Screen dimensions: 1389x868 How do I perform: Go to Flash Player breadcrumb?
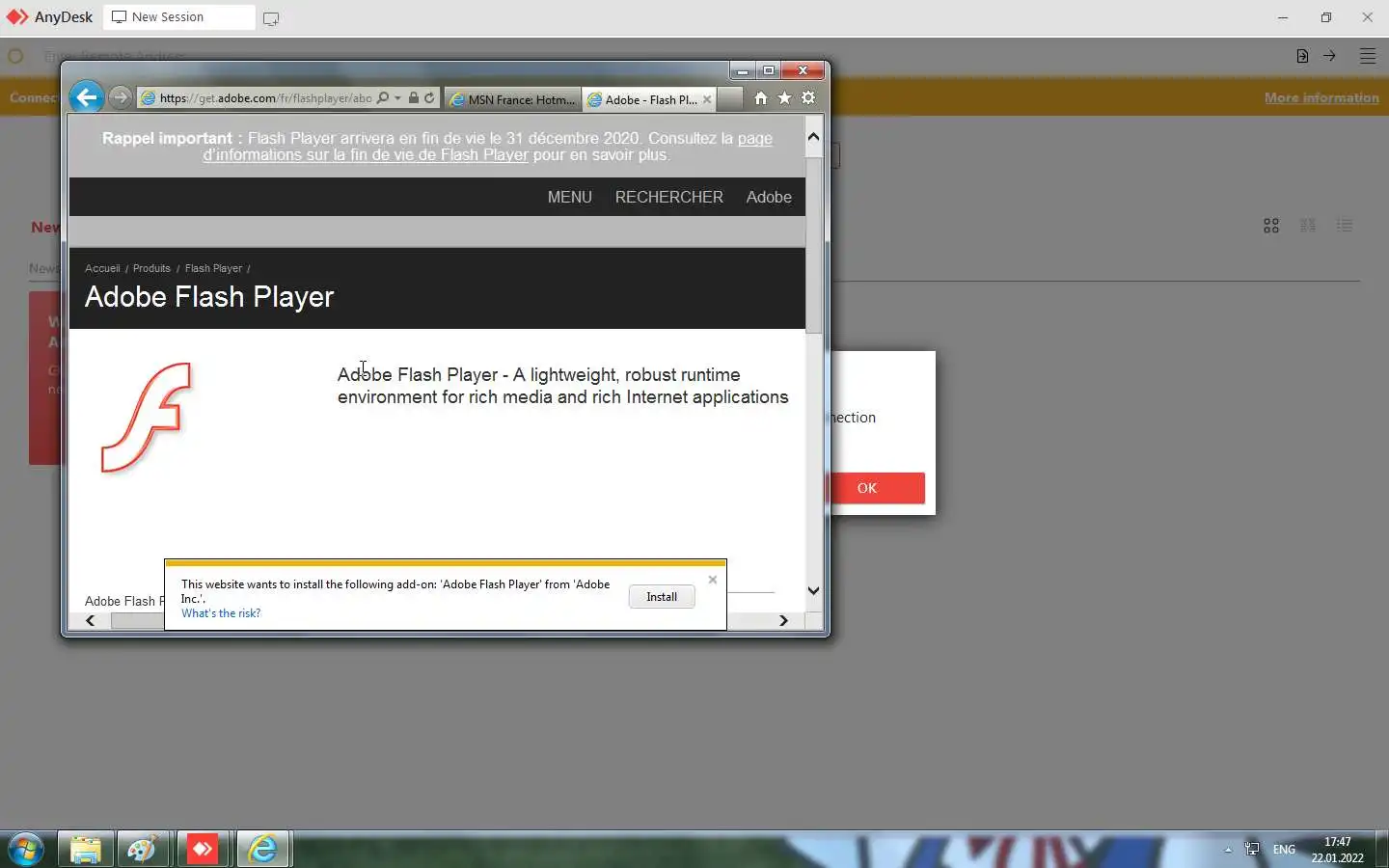pos(213,268)
